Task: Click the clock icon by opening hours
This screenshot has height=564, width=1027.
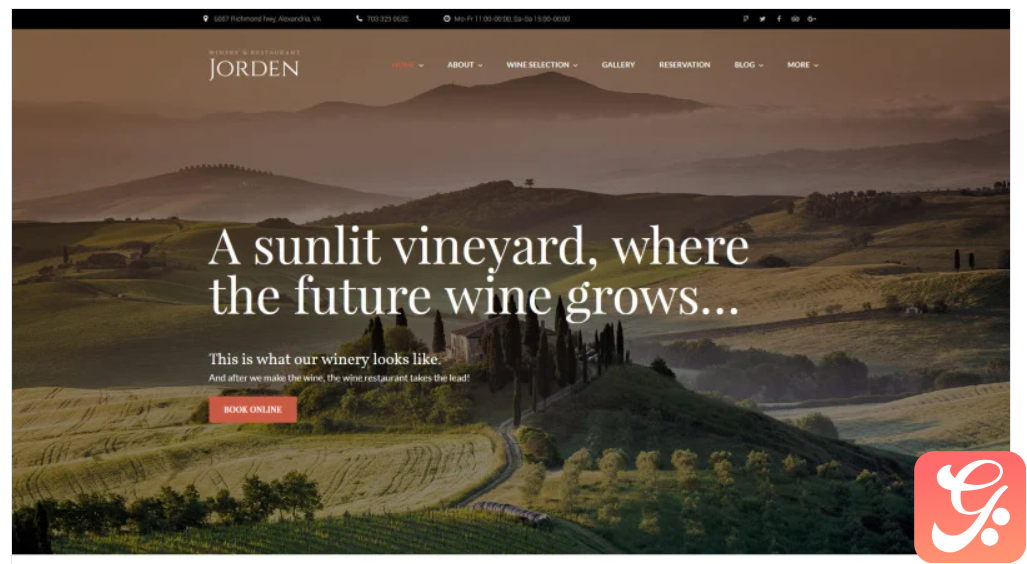Action: [447, 19]
